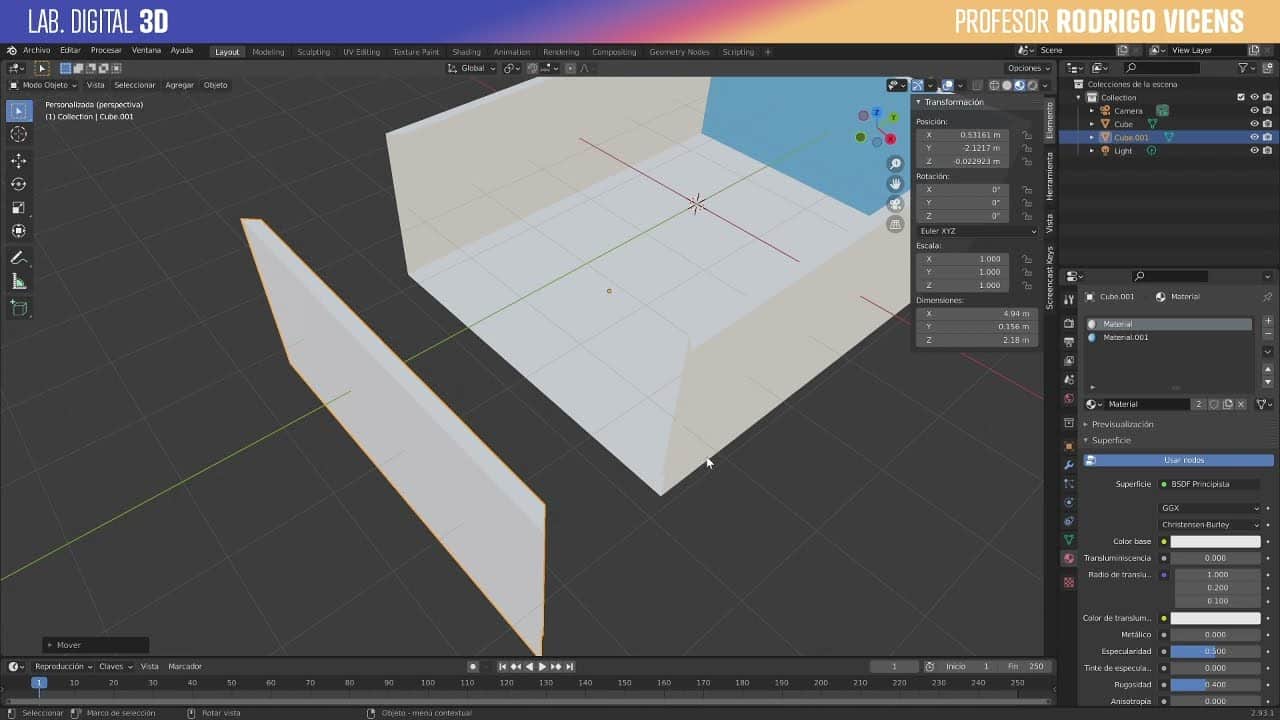The image size is (1280, 720).
Task: Click the Usar nodos button
Action: [1184, 460]
